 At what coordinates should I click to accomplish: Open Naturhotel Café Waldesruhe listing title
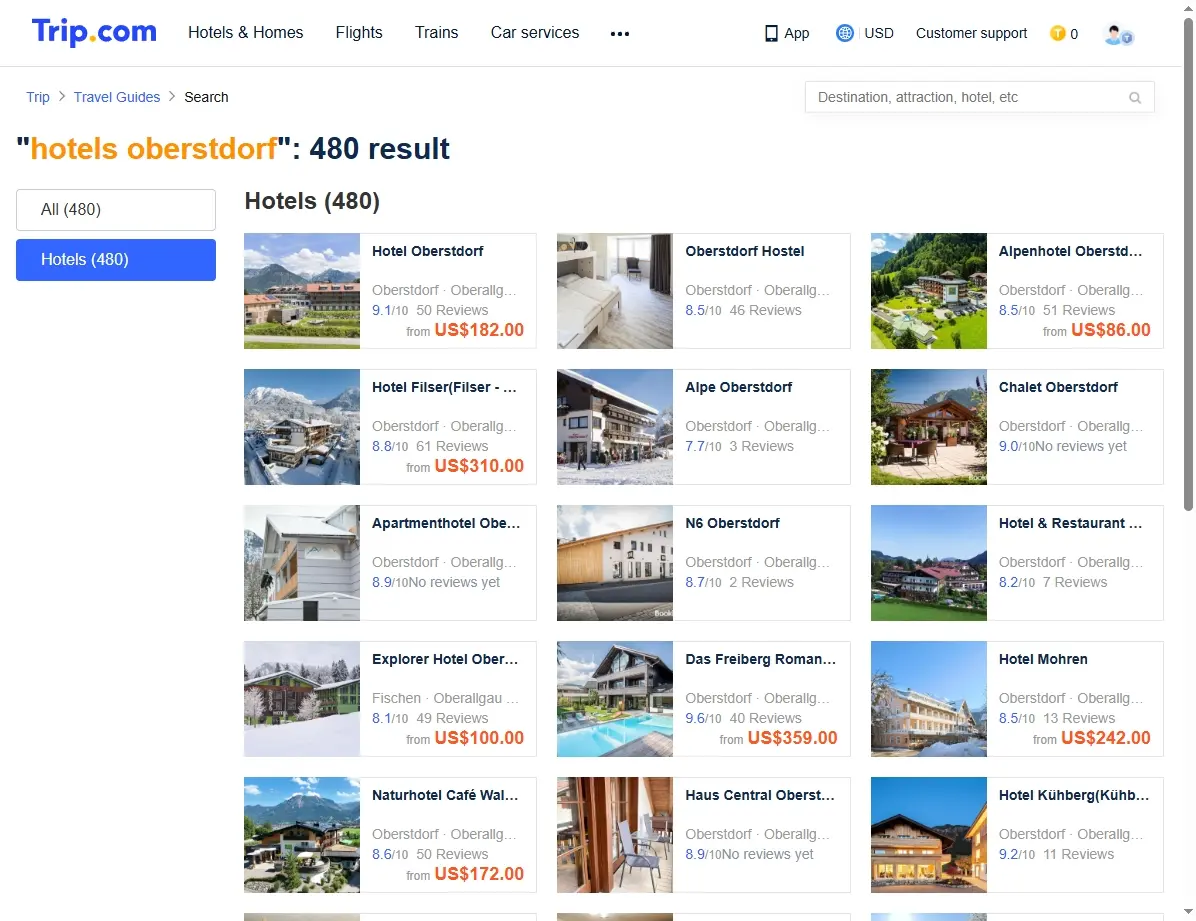(445, 794)
